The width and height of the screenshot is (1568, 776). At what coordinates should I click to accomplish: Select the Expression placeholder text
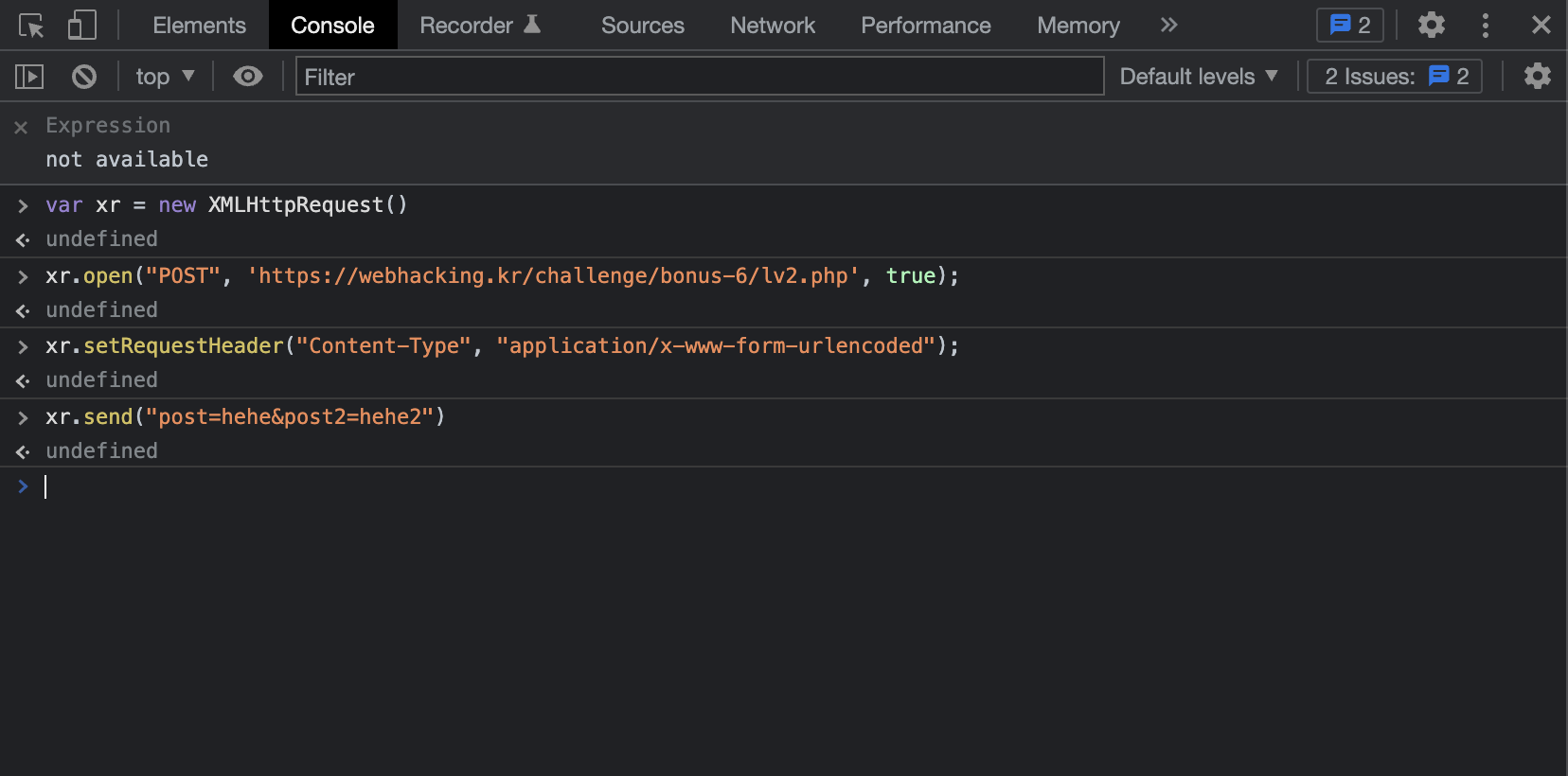[108, 125]
